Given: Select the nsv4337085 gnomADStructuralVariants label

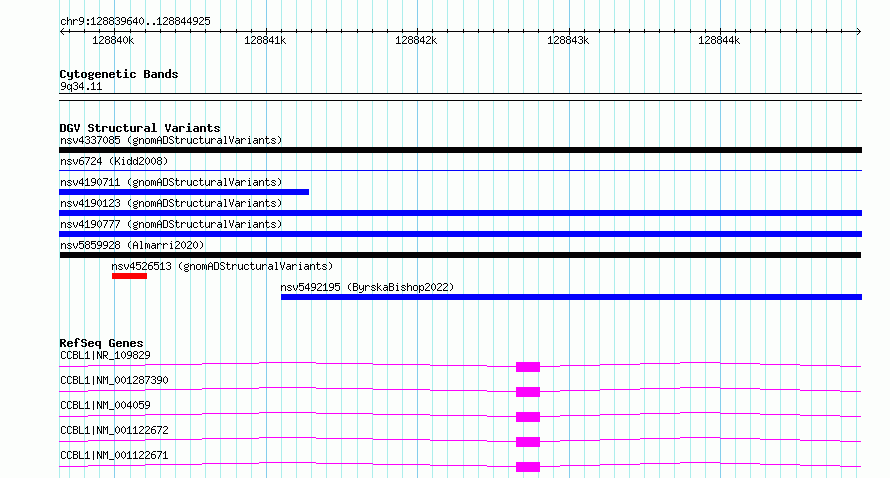Looking at the screenshot, I should click(x=171, y=140).
